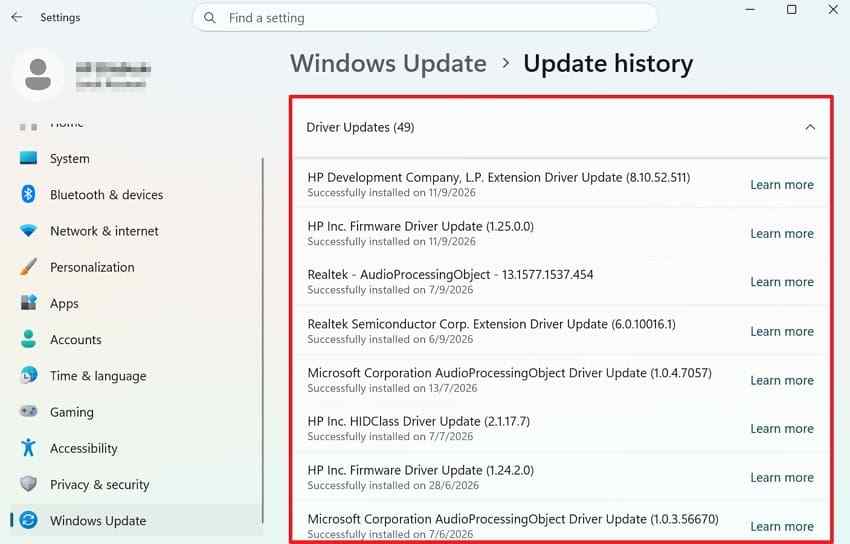Image resolution: width=850 pixels, height=544 pixels.
Task: Click the Update history page title
Action: point(608,63)
